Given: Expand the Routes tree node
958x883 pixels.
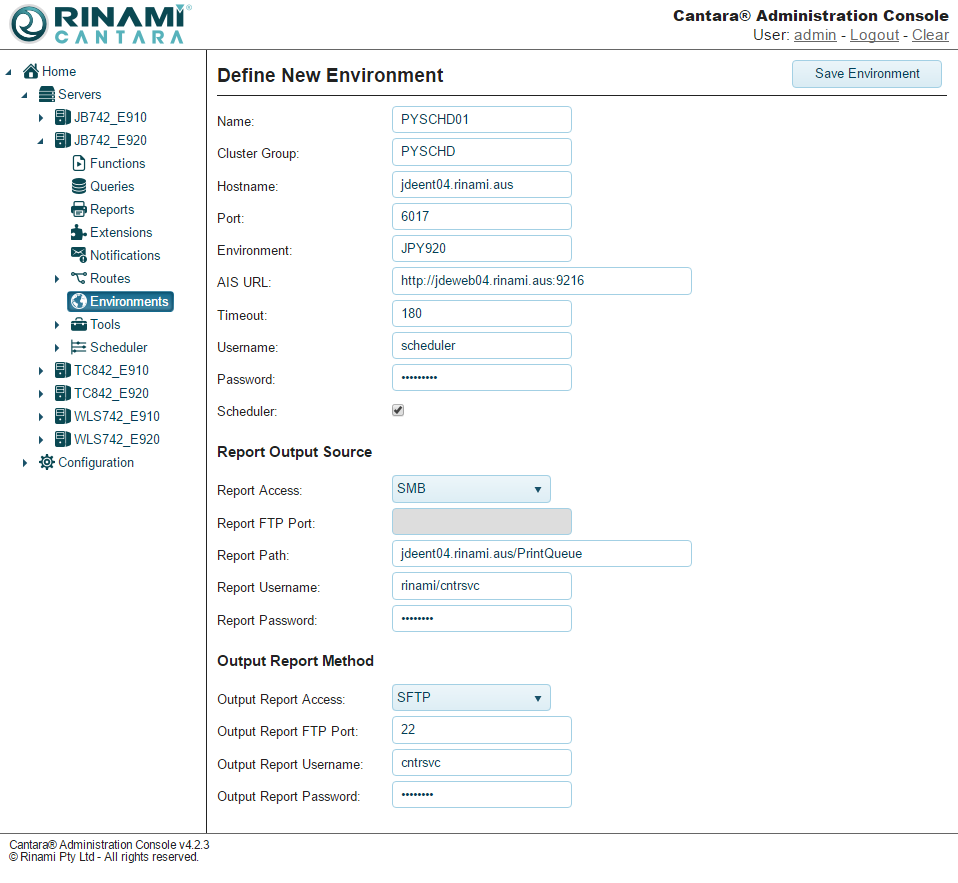Looking at the screenshot, I should [57, 279].
